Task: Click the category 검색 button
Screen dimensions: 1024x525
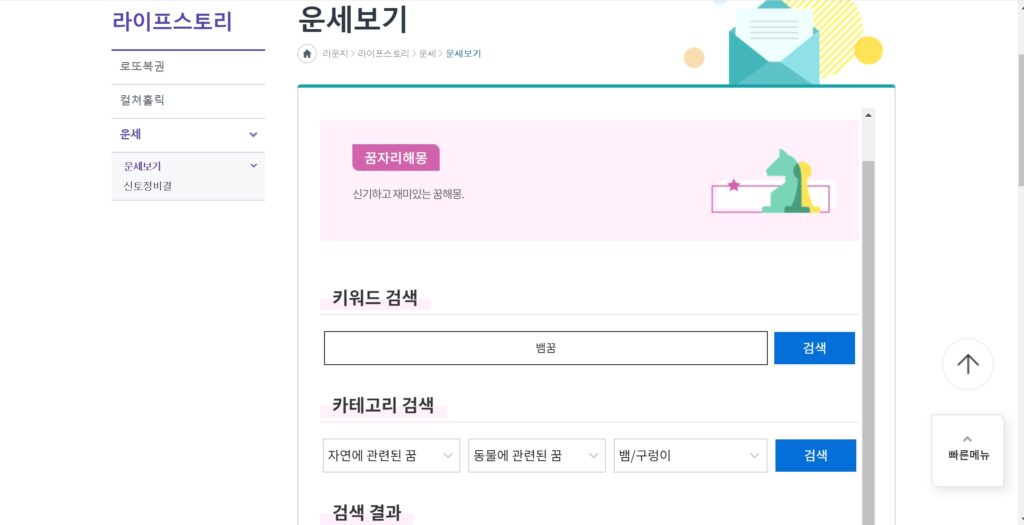Action: [x=816, y=455]
